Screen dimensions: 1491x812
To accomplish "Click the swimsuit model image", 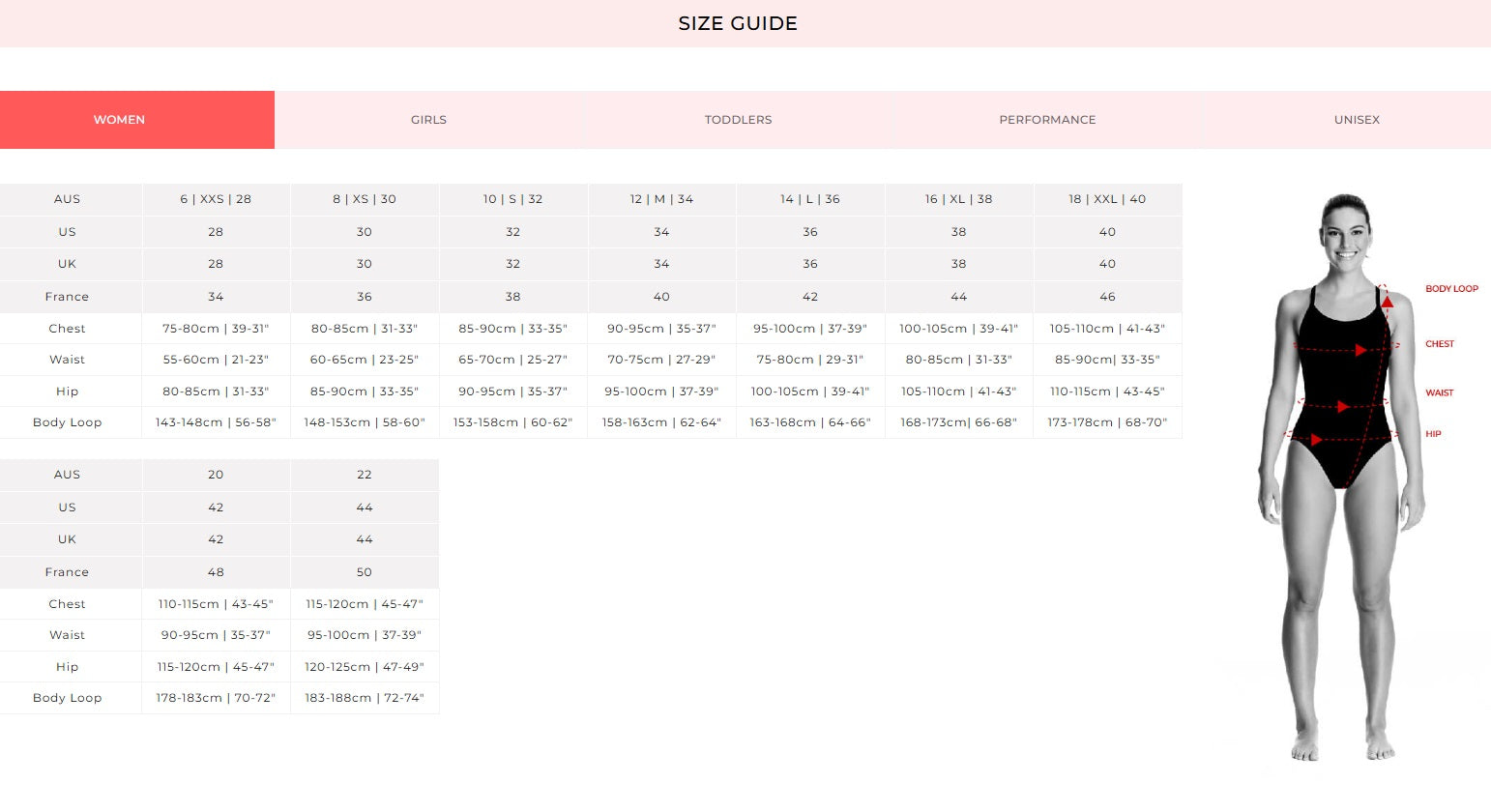I will [1342, 478].
